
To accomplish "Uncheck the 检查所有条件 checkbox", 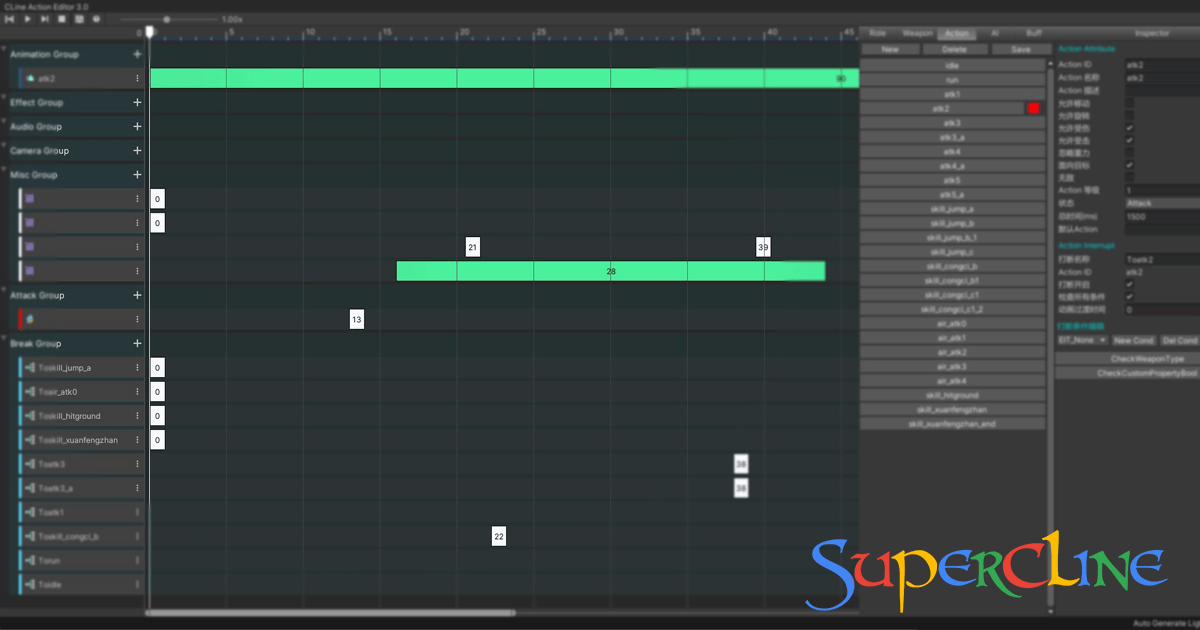I will coord(1129,297).
